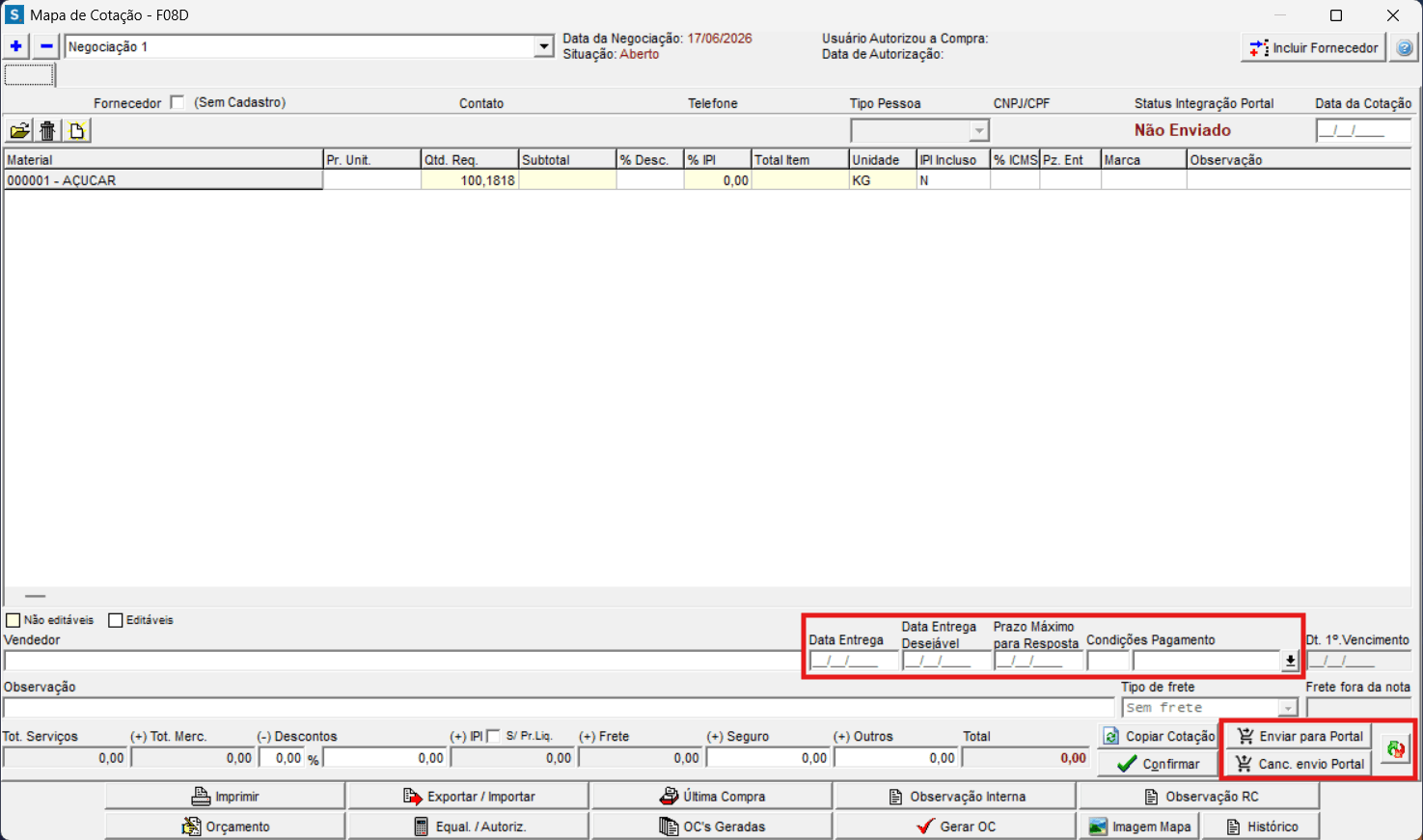Click the Data Entrega Desejável field
The height and width of the screenshot is (840, 1423).
coord(946,661)
